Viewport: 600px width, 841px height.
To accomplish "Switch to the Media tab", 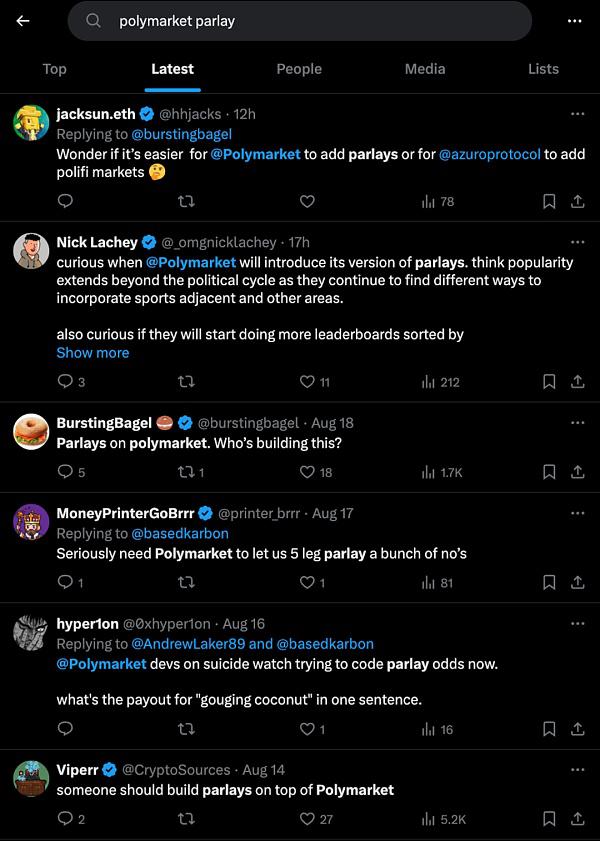I will pyautogui.click(x=425, y=69).
